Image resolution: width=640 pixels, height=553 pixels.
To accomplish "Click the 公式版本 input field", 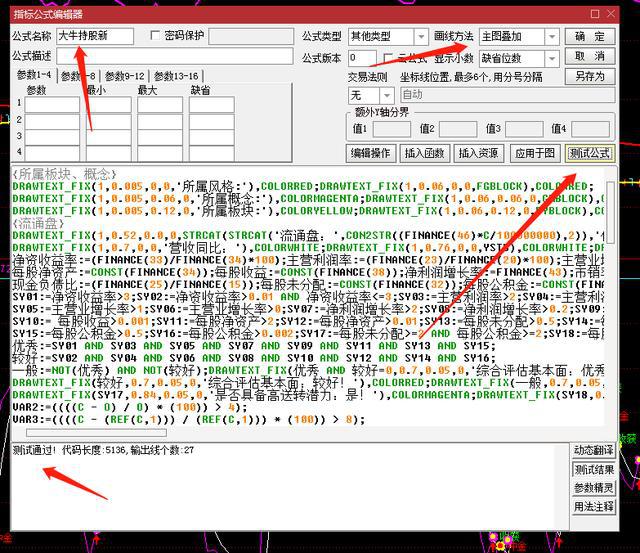I will click(362, 58).
